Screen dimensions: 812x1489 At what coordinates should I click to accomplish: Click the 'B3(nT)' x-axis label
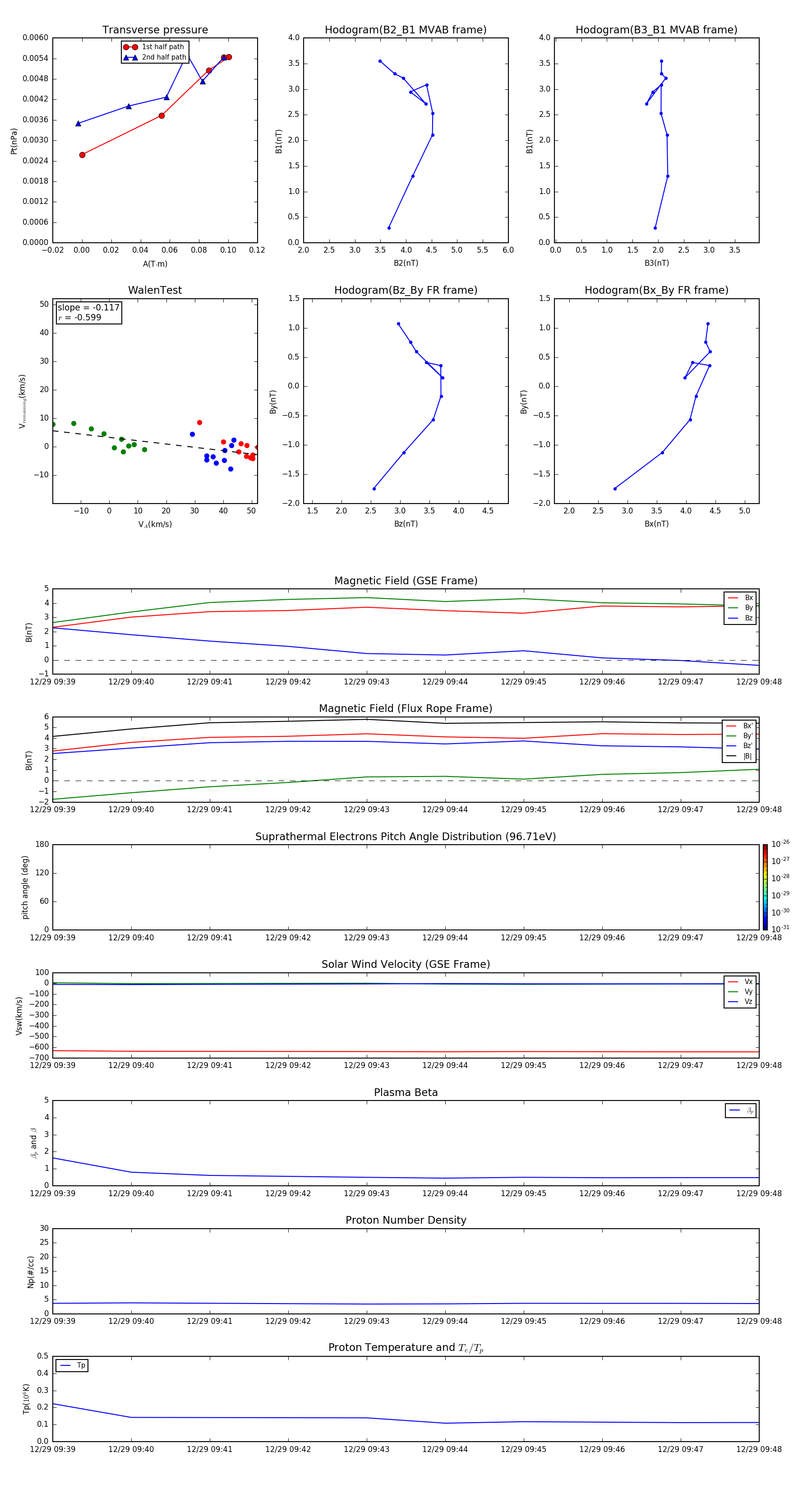tap(656, 263)
